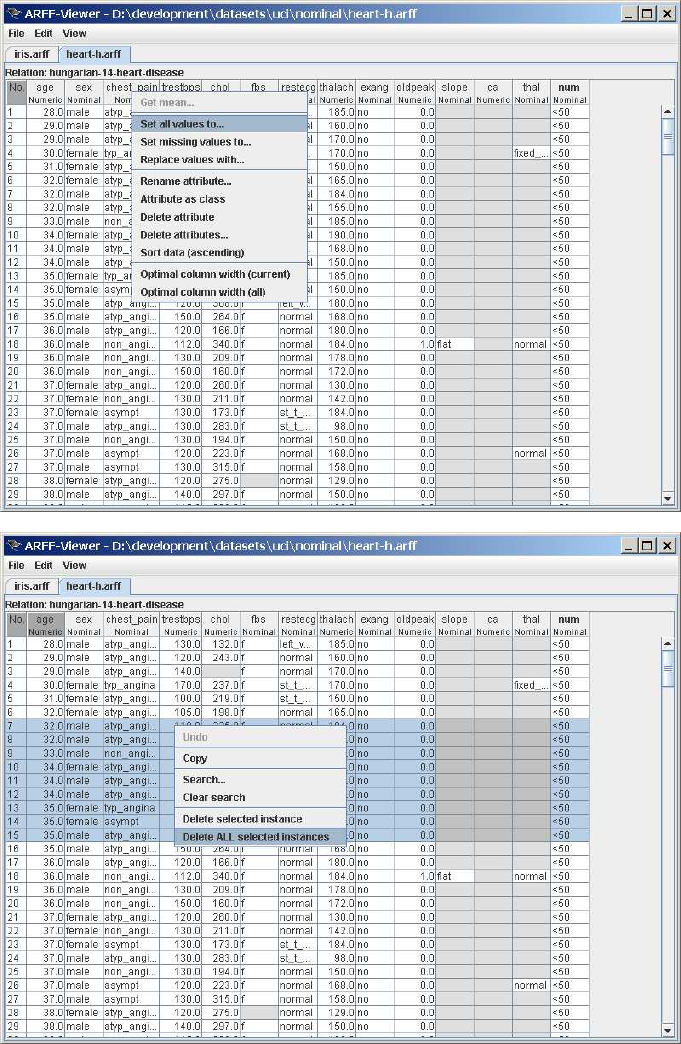Click 'chol' column header in lower window
Viewport: 681px width, 1044px height.
[x=220, y=625]
